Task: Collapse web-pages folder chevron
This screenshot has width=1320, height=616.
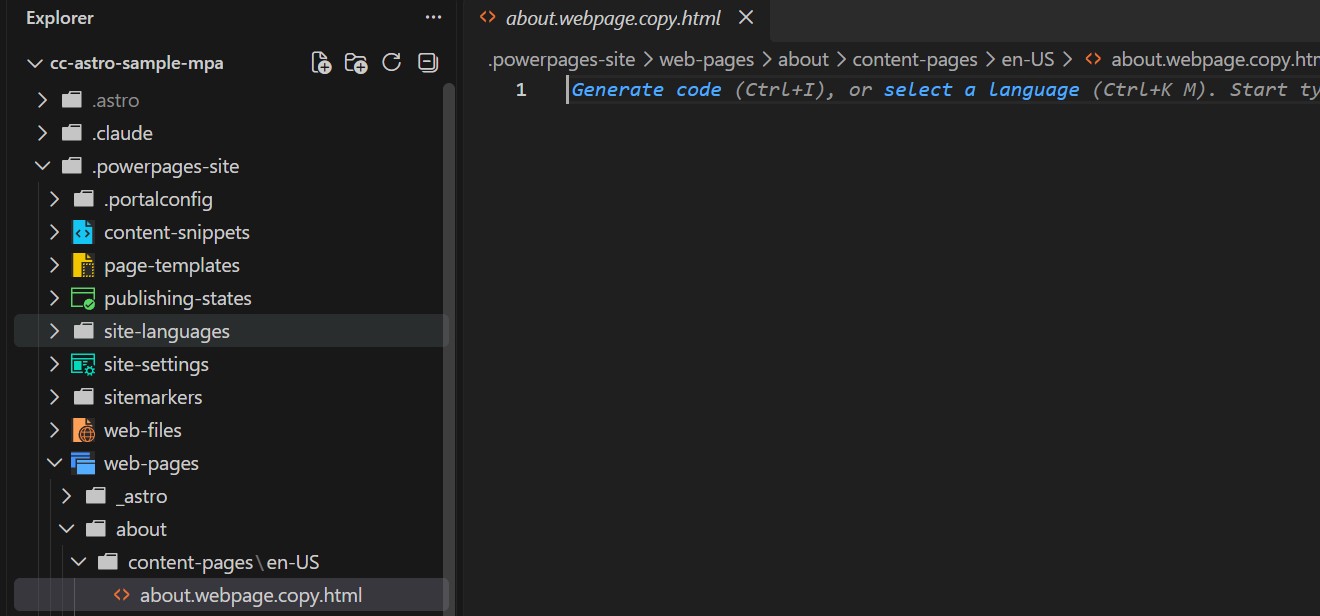Action: 54,463
